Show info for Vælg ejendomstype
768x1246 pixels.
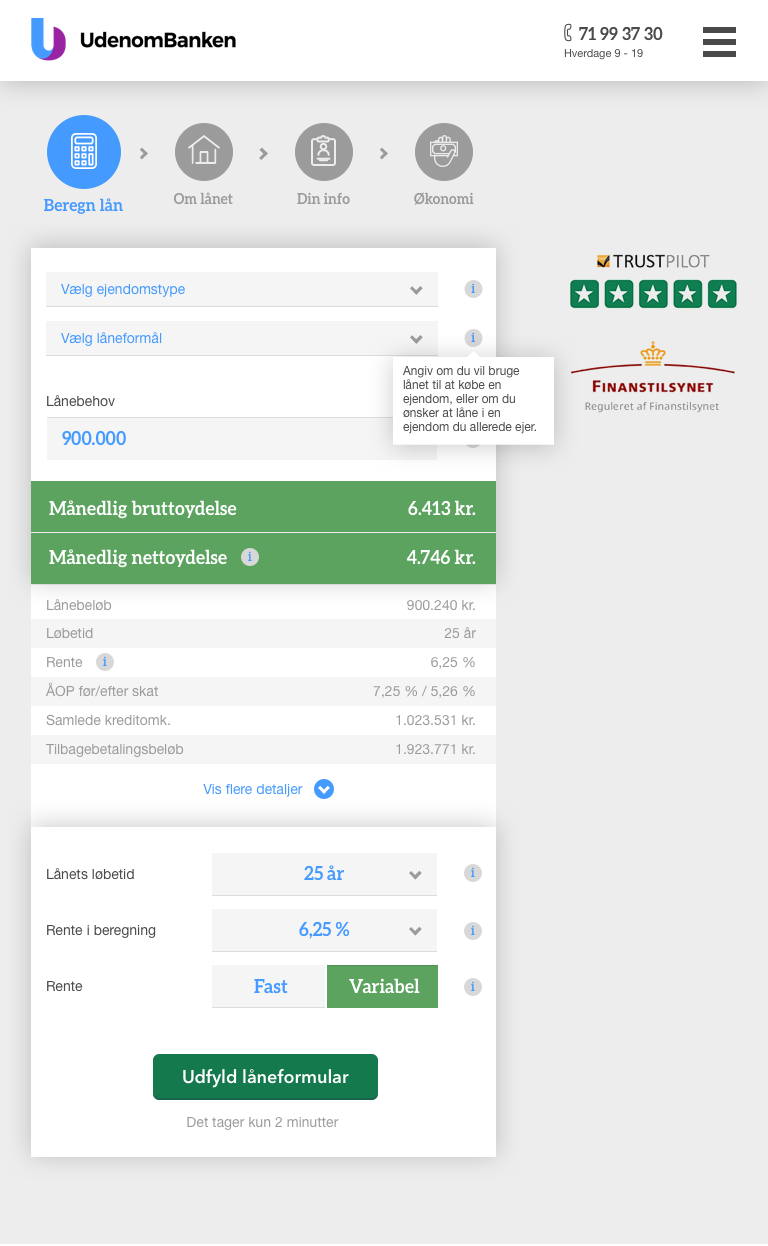point(474,289)
